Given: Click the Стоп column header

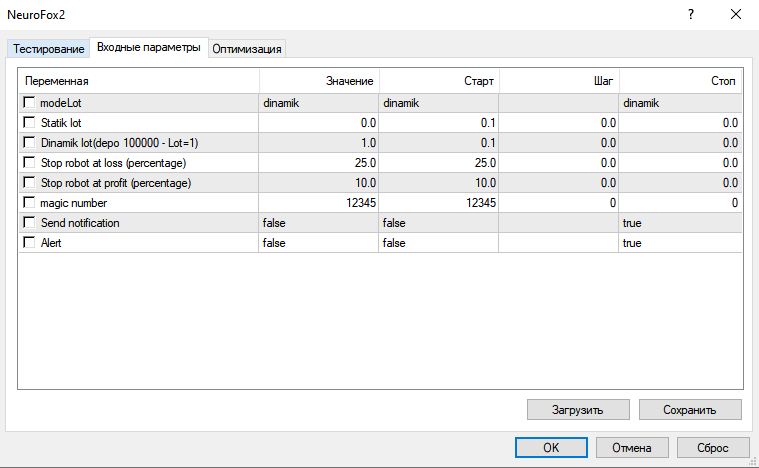Looking at the screenshot, I should [681, 81].
